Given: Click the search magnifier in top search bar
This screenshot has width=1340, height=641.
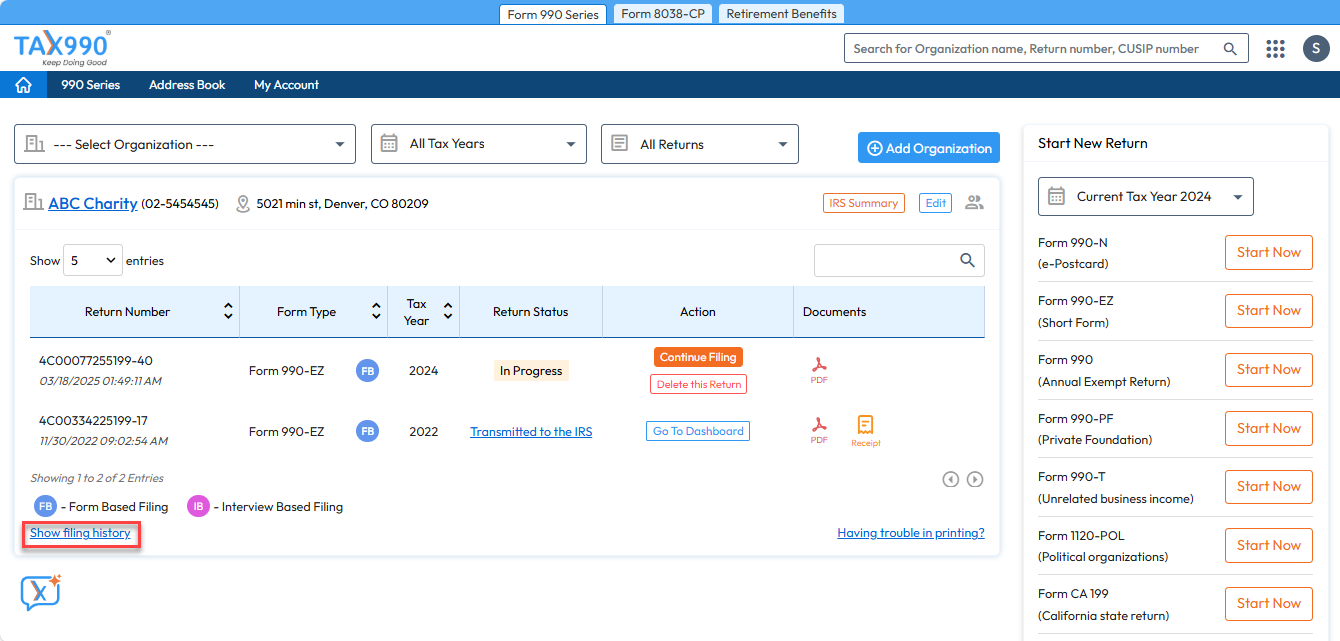Looking at the screenshot, I should point(1230,48).
